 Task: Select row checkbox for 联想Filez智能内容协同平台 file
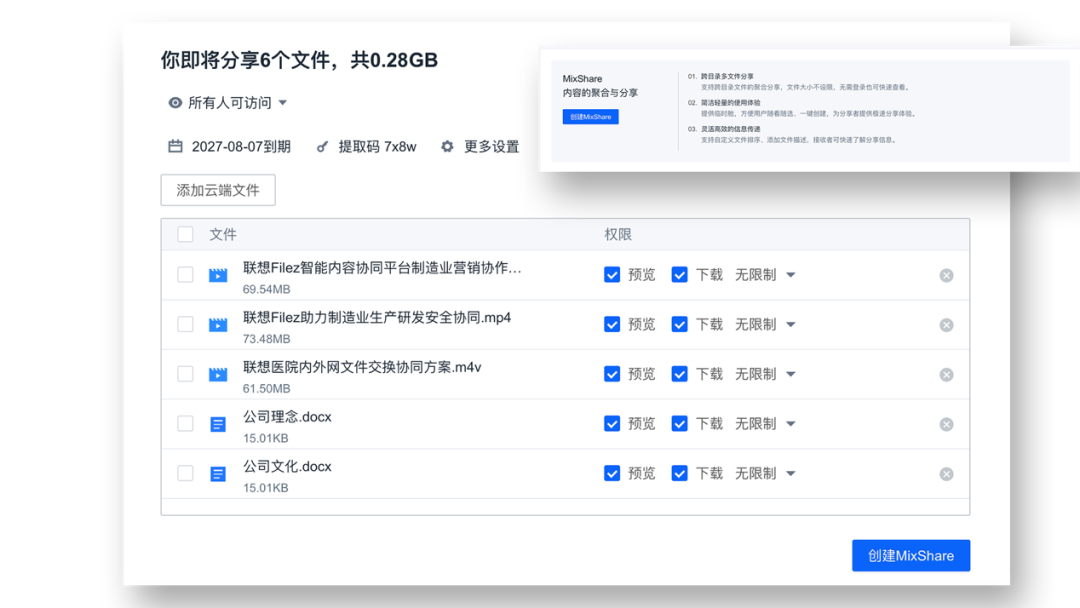[185, 275]
